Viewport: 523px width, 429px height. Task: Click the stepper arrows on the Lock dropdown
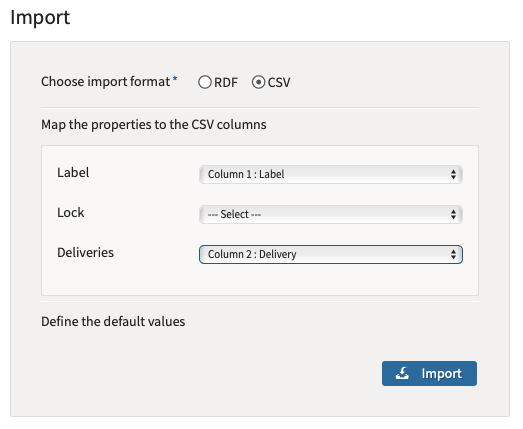pos(453,214)
